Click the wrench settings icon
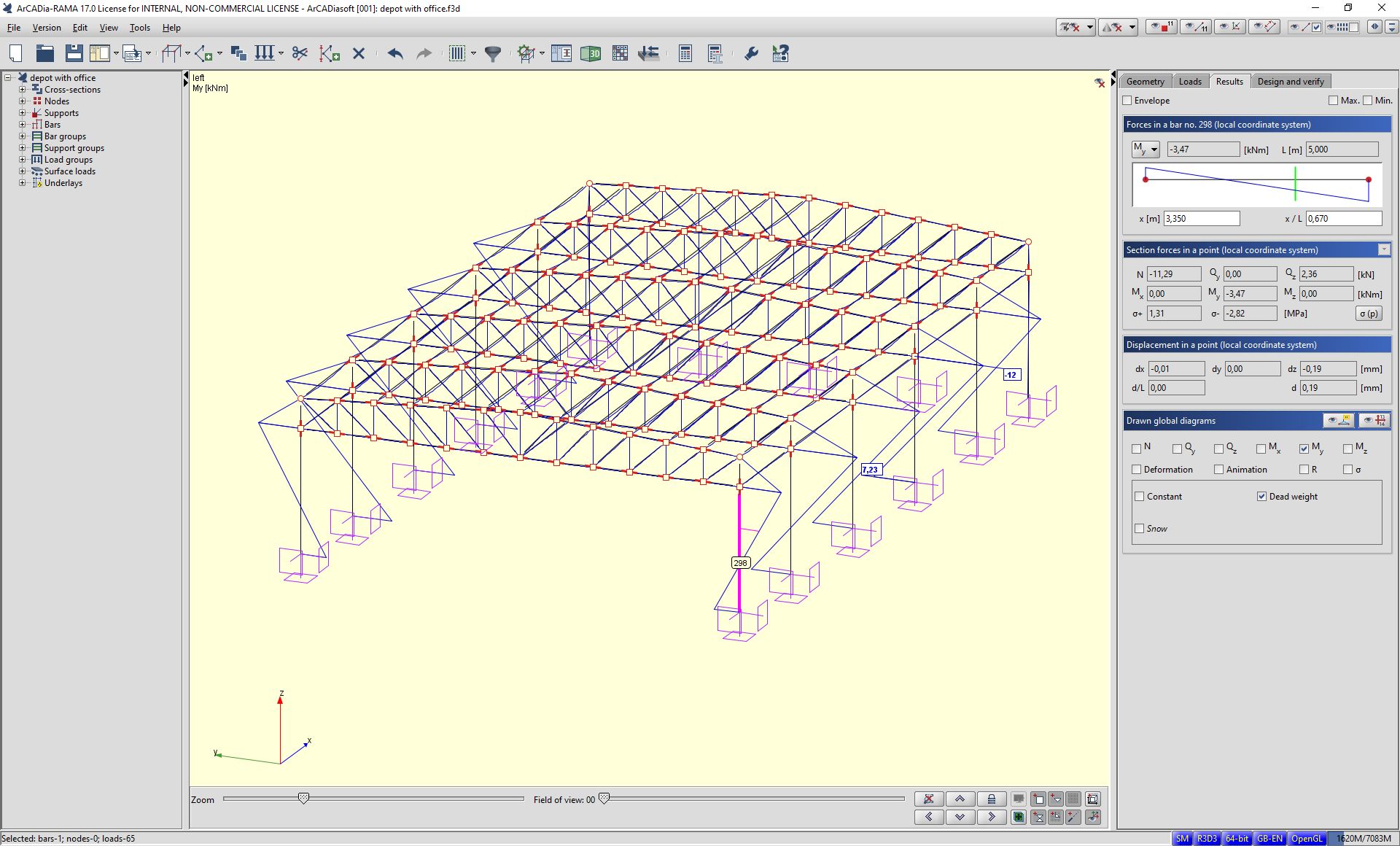Viewport: 1400px width, 846px height. (751, 53)
